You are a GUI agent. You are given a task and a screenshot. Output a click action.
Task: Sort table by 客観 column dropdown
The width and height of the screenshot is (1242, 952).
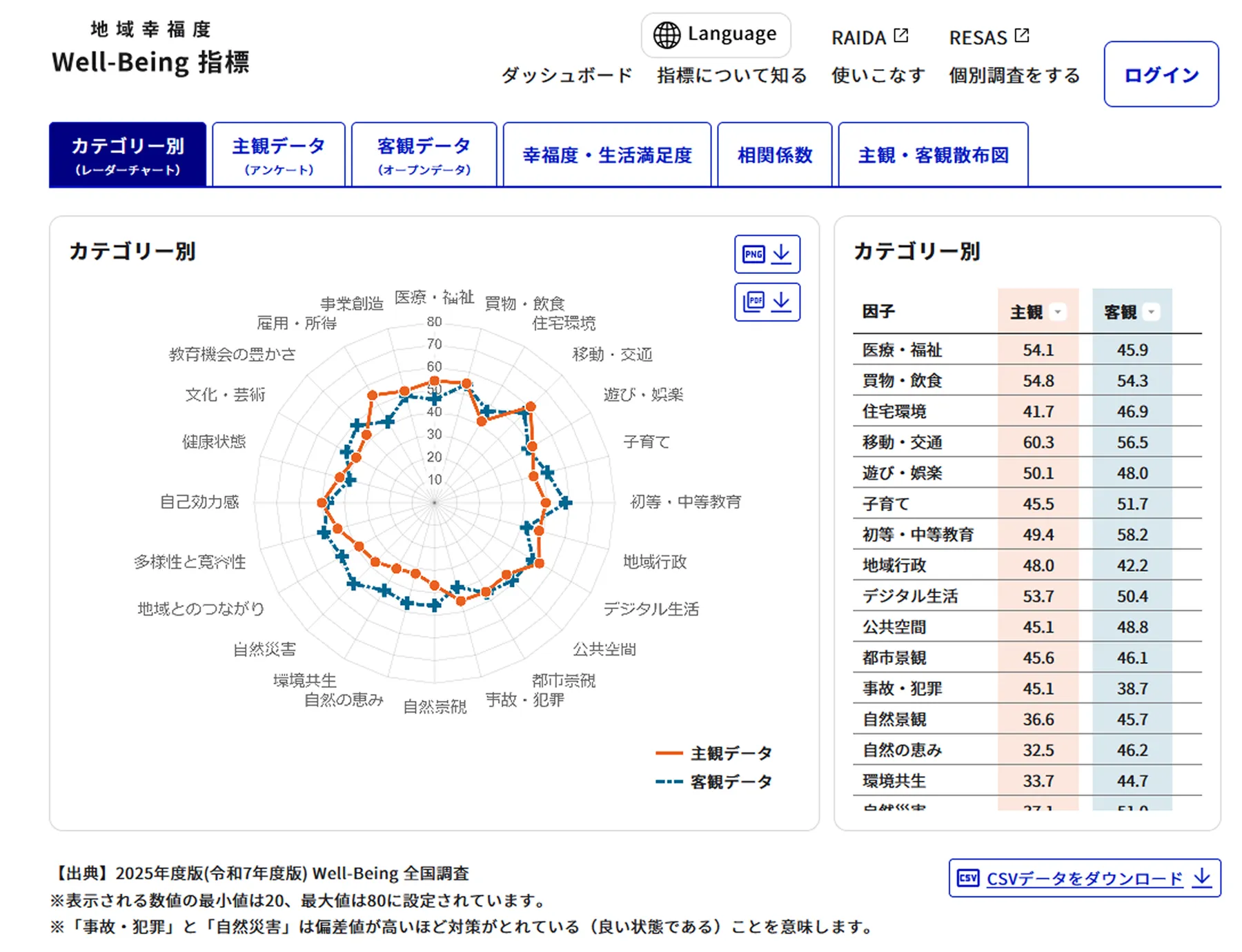(x=1150, y=313)
